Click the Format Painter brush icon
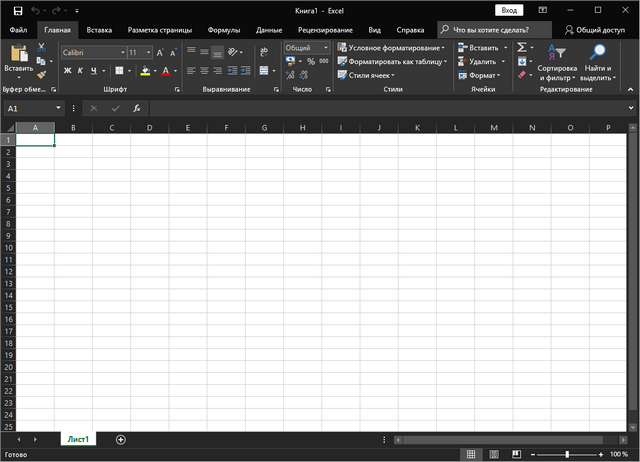This screenshot has height=462, width=640. tap(42, 73)
